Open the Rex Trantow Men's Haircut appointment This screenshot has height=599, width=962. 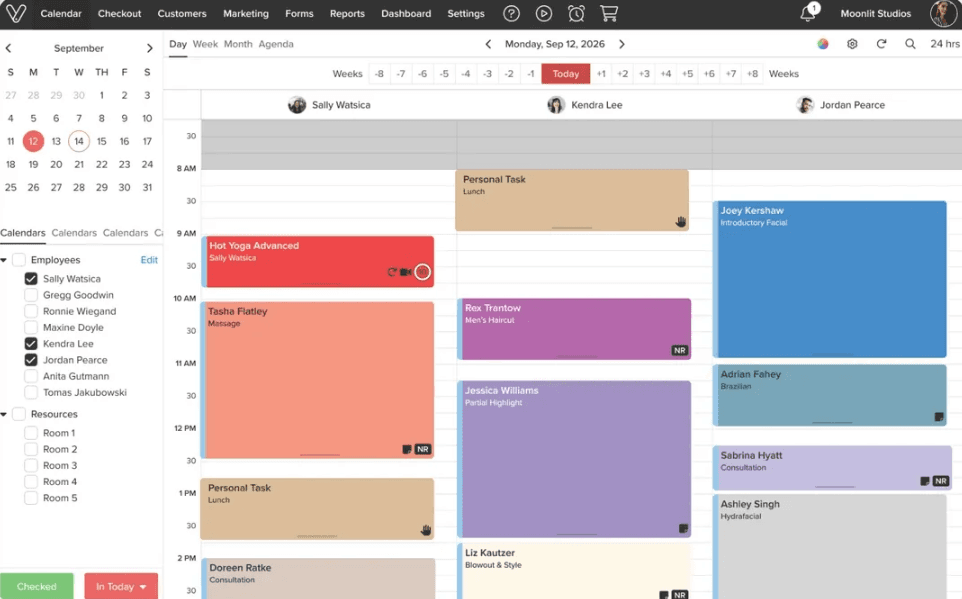pos(575,329)
